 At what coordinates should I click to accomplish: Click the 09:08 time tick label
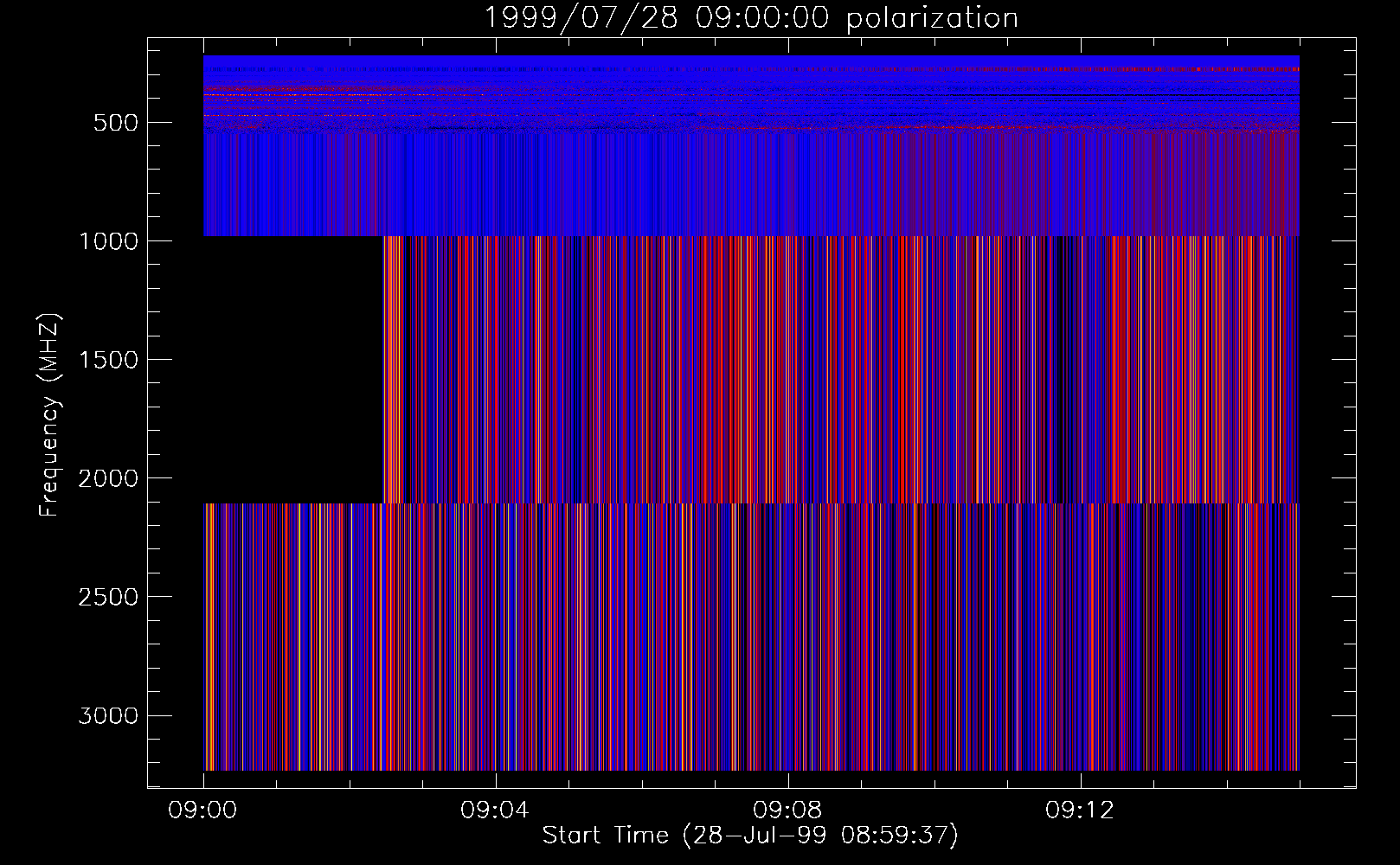[787, 811]
